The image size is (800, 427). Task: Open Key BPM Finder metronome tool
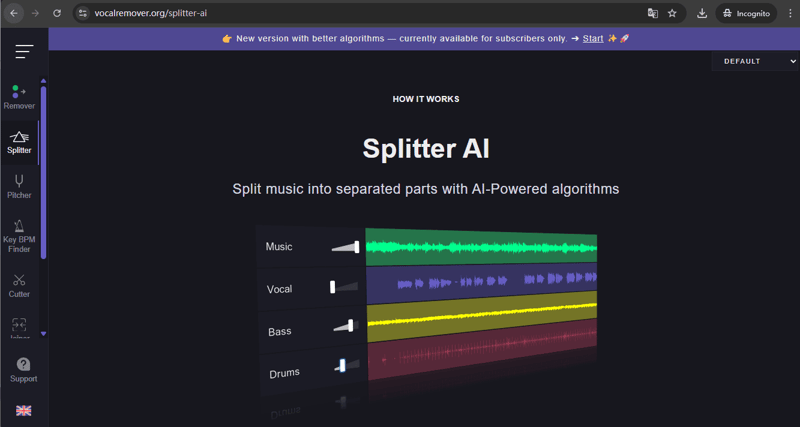pos(19,236)
